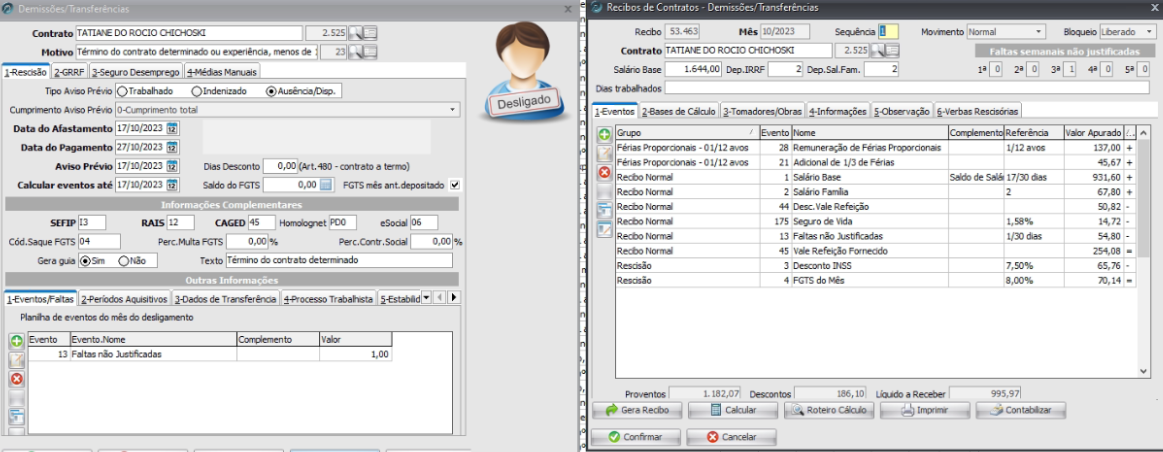
Task: Open the 6-Verbas Rescisórias tab
Action: tap(977, 111)
